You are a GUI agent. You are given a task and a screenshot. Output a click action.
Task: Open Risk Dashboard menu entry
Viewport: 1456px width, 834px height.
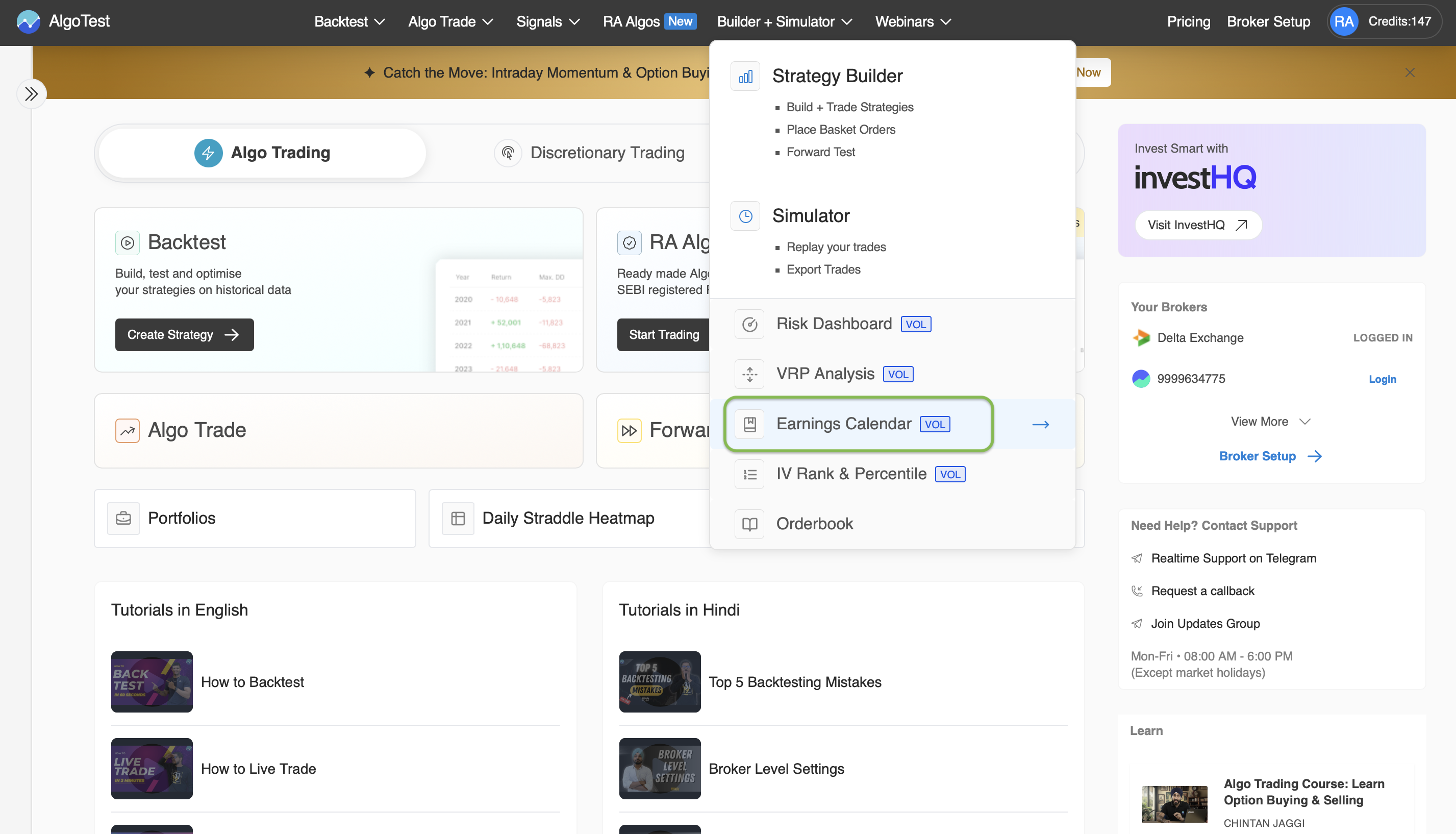[893, 324]
